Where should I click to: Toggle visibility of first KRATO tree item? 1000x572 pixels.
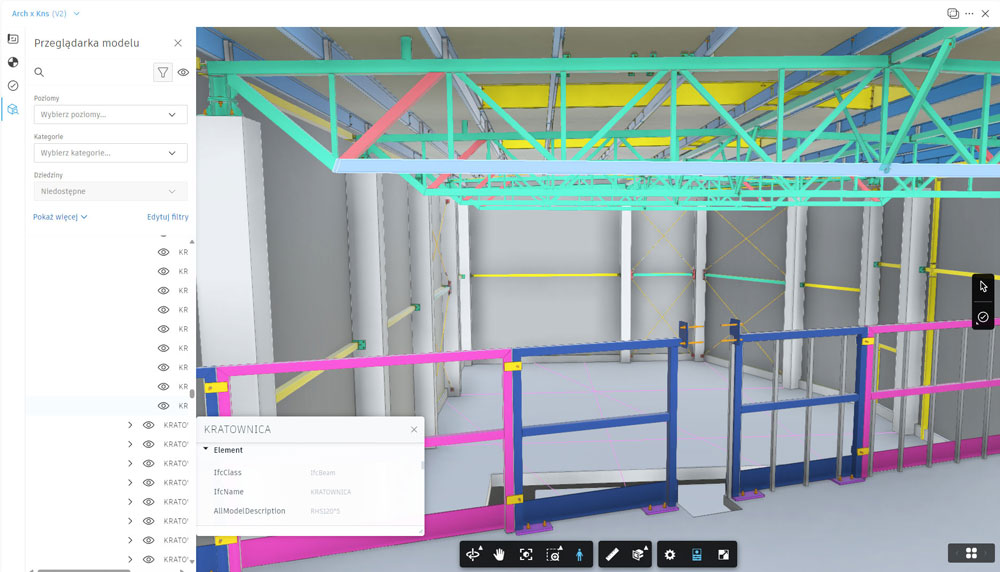point(148,425)
